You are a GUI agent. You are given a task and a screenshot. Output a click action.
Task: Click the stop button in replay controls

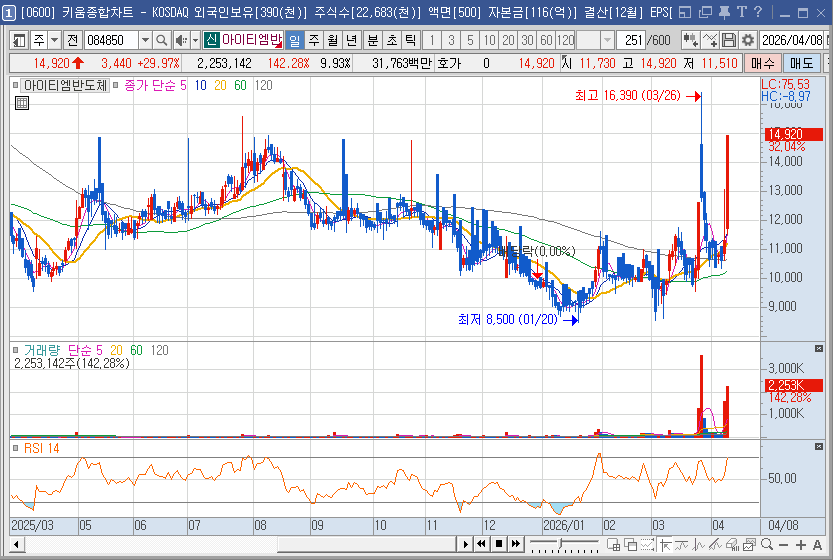499,544
